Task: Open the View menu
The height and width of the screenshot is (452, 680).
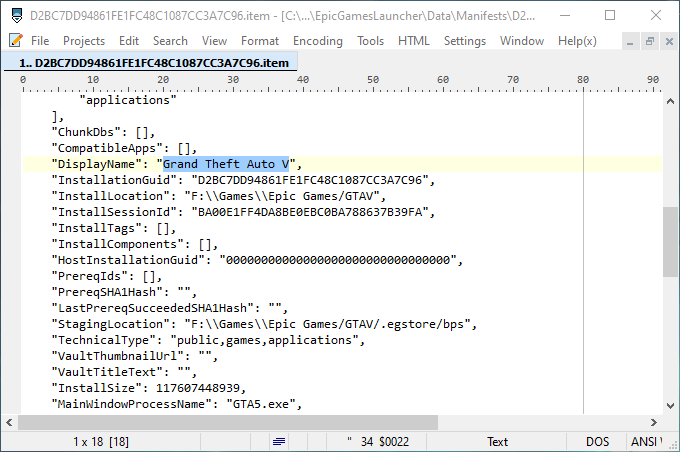Action: tap(214, 41)
